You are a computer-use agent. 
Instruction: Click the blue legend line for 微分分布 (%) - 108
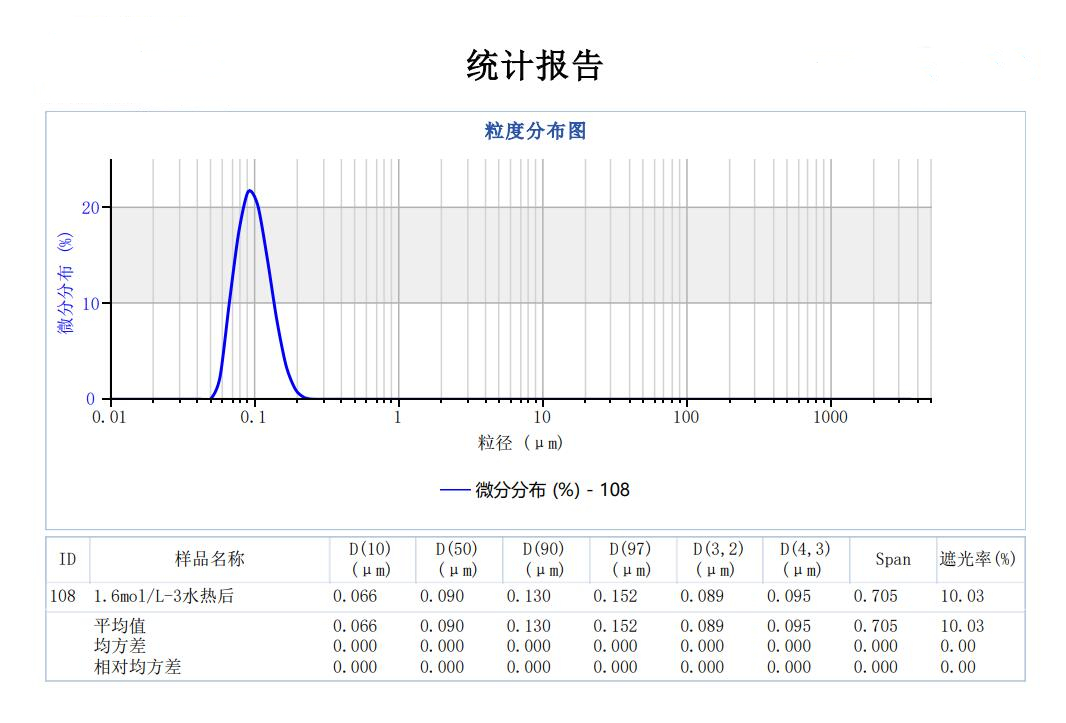tap(454, 490)
